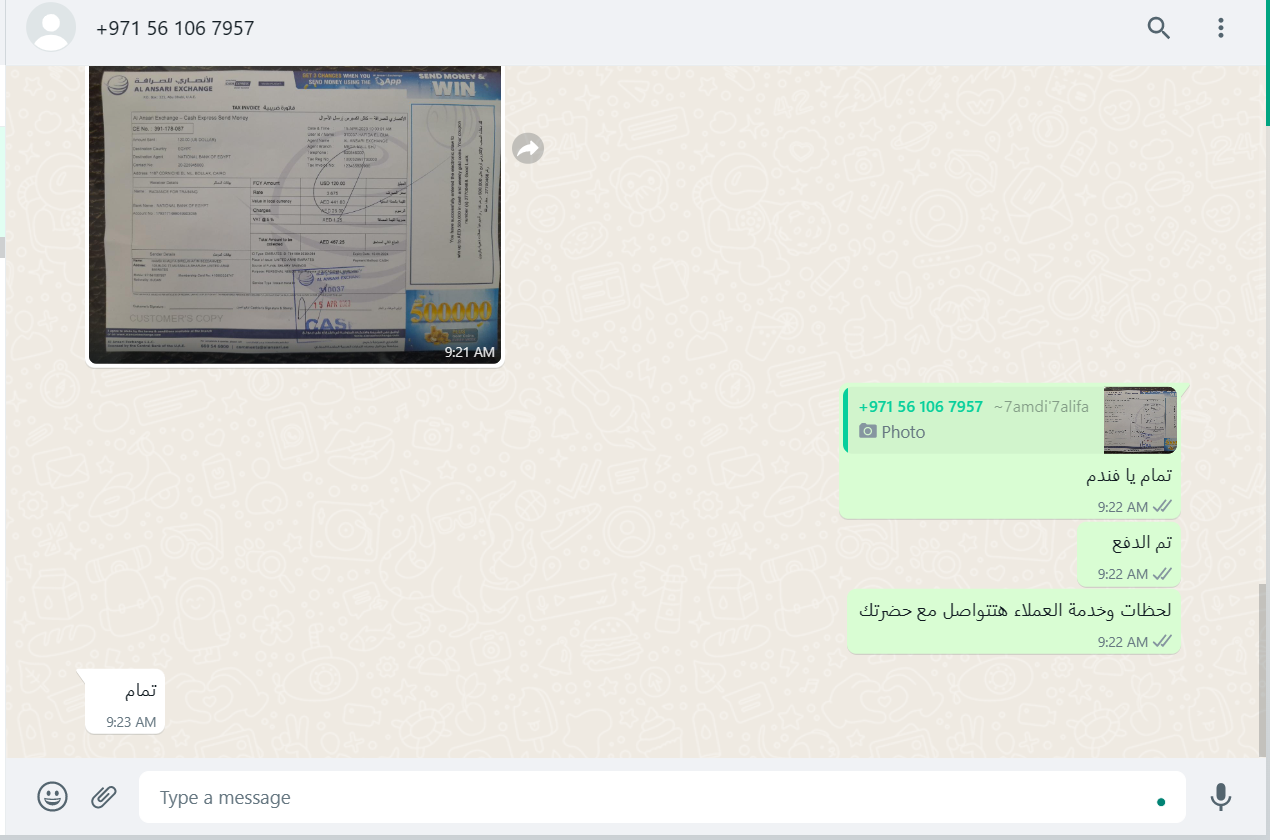The width and height of the screenshot is (1270, 840).
Task: Open search in this chat
Action: 1158,28
